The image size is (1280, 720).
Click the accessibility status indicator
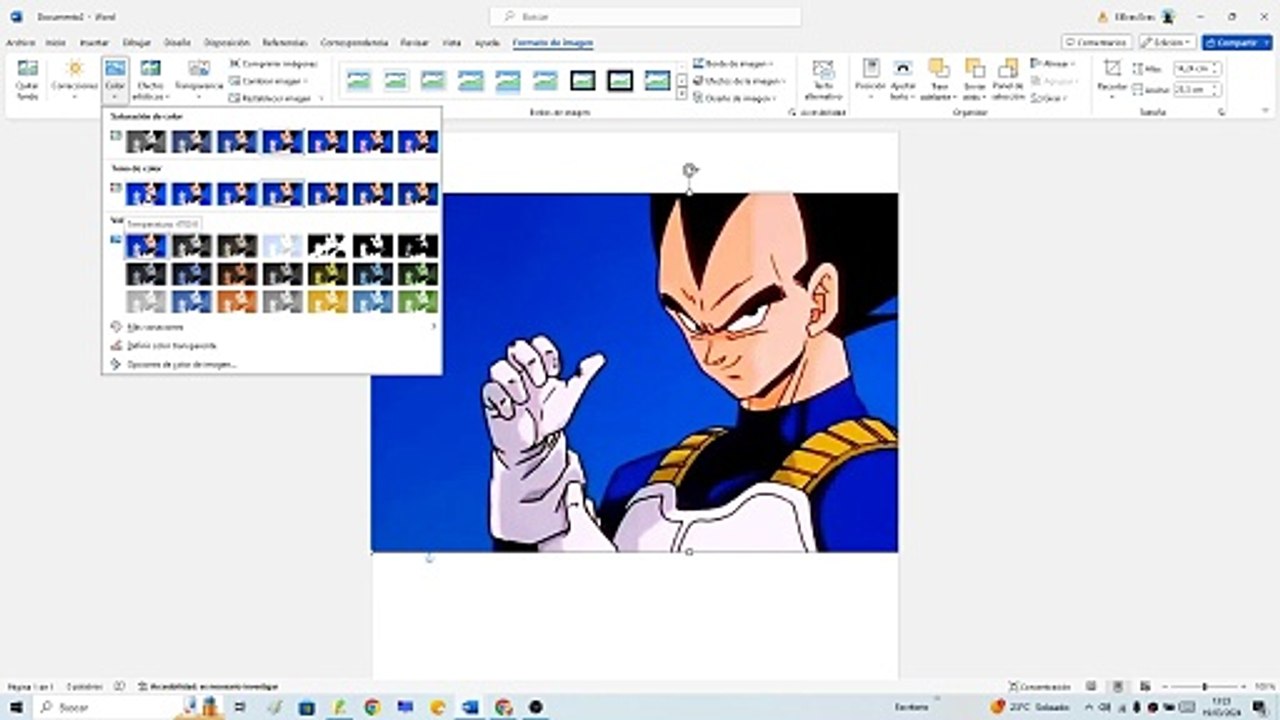coord(208,687)
